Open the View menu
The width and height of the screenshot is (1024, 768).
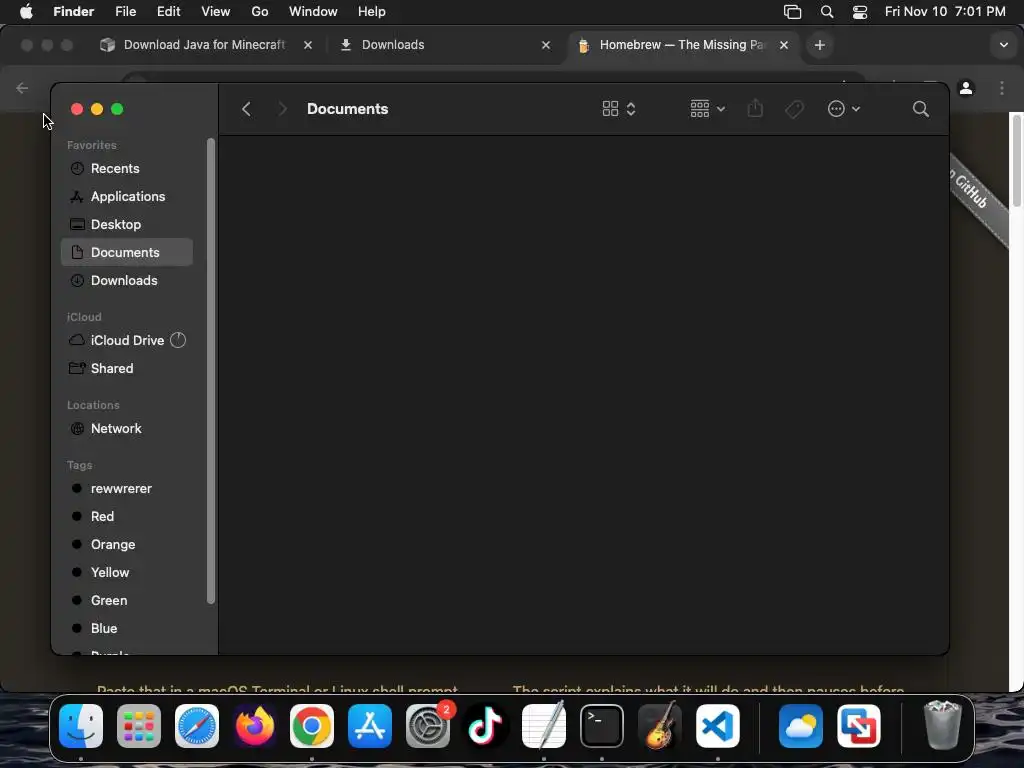(216, 12)
